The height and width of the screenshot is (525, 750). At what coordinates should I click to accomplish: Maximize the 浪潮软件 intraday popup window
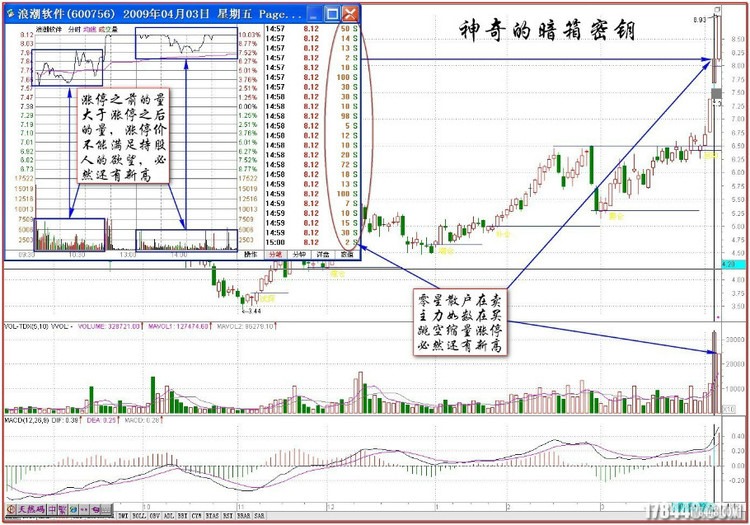point(332,14)
